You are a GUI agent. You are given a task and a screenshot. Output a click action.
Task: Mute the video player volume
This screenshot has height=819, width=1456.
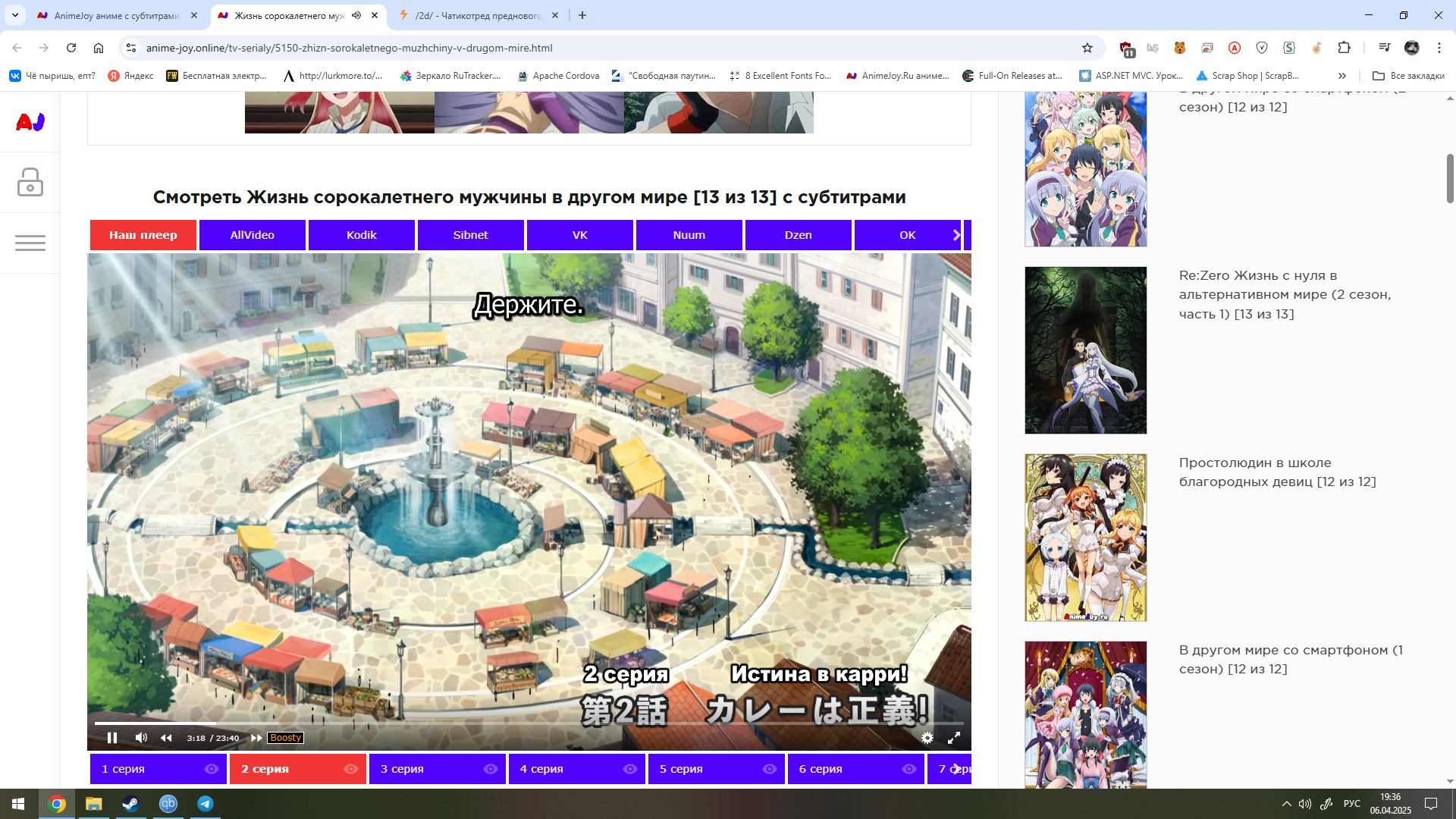pyautogui.click(x=141, y=738)
